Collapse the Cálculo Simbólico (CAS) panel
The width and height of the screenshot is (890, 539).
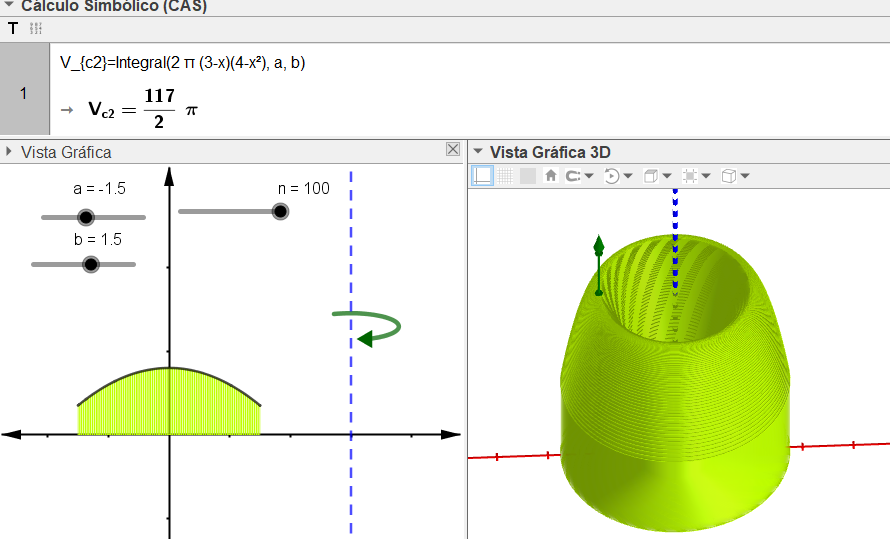tap(9, 5)
